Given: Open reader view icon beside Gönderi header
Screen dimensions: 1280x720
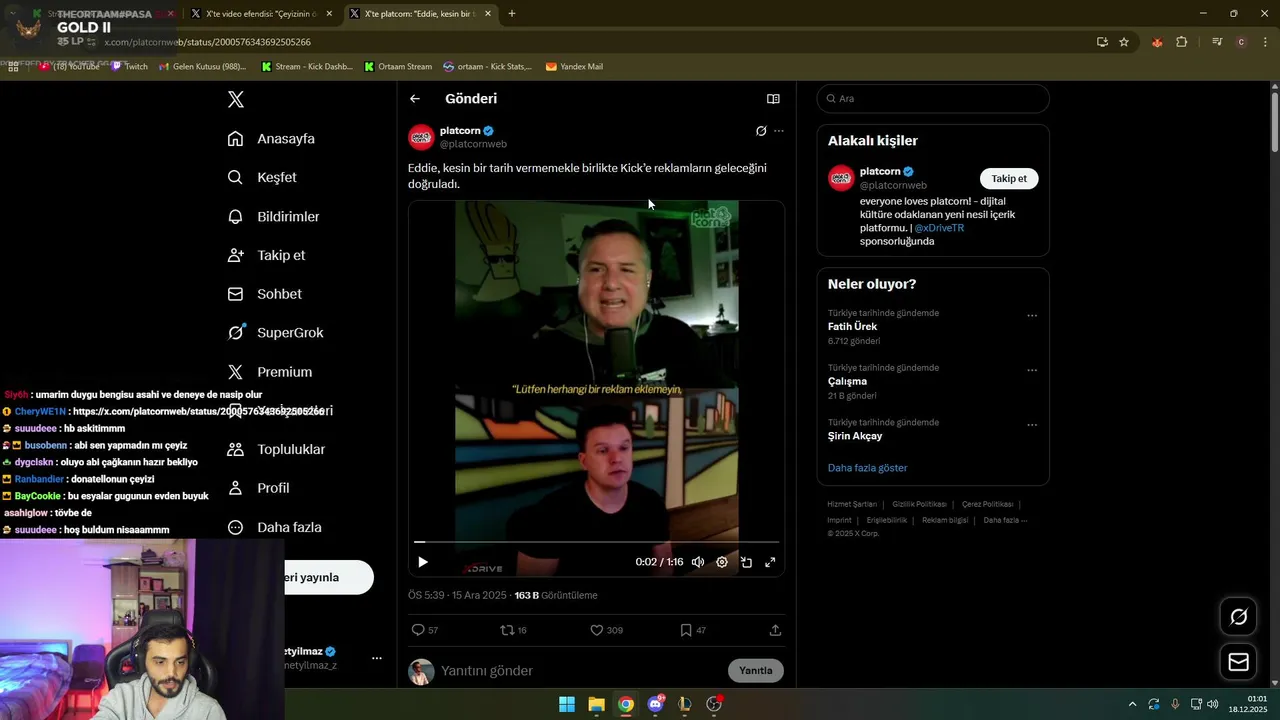Looking at the screenshot, I should pos(773,99).
